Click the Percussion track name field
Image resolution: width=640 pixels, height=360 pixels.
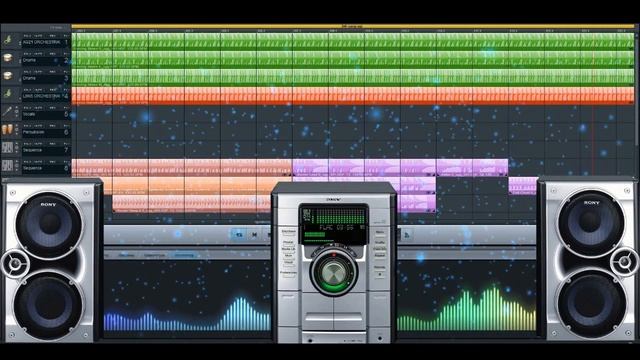[45, 132]
